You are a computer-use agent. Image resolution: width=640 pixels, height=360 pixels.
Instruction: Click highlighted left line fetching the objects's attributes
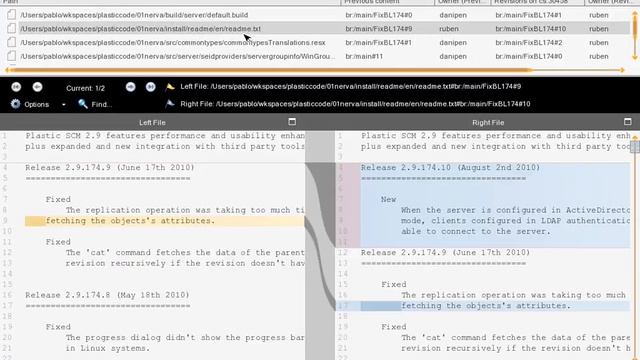click(x=130, y=221)
